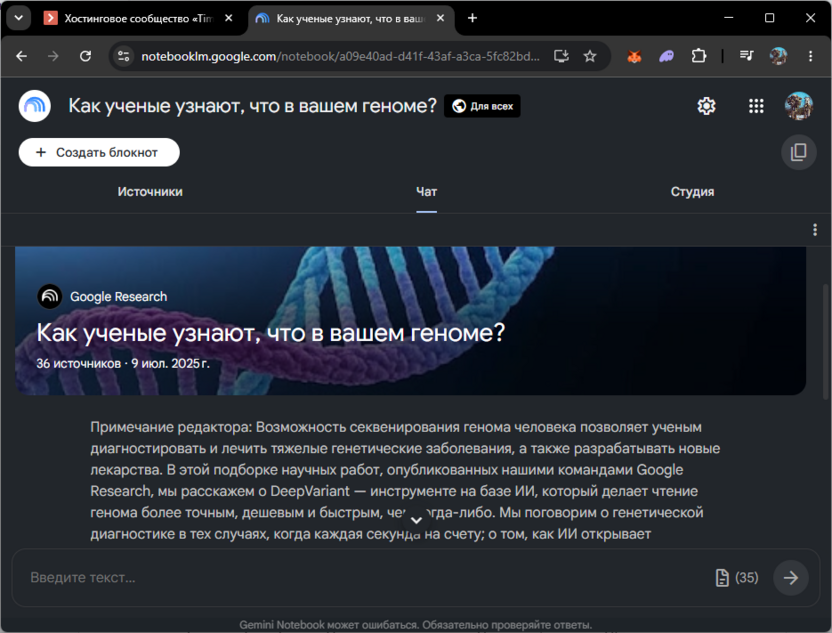This screenshot has width=832, height=633.
Task: Click the Примечание редактора paragraph text
Action: pyautogui.click(x=406, y=480)
